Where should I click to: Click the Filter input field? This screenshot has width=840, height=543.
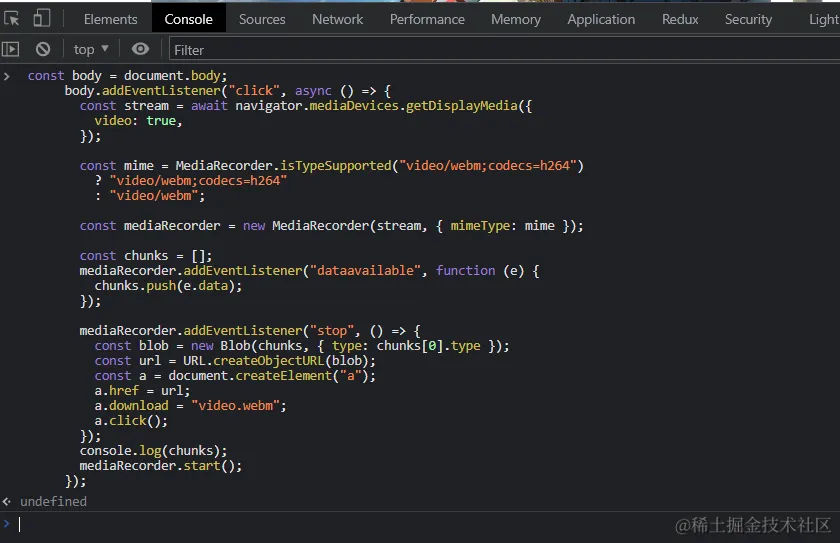coord(500,49)
